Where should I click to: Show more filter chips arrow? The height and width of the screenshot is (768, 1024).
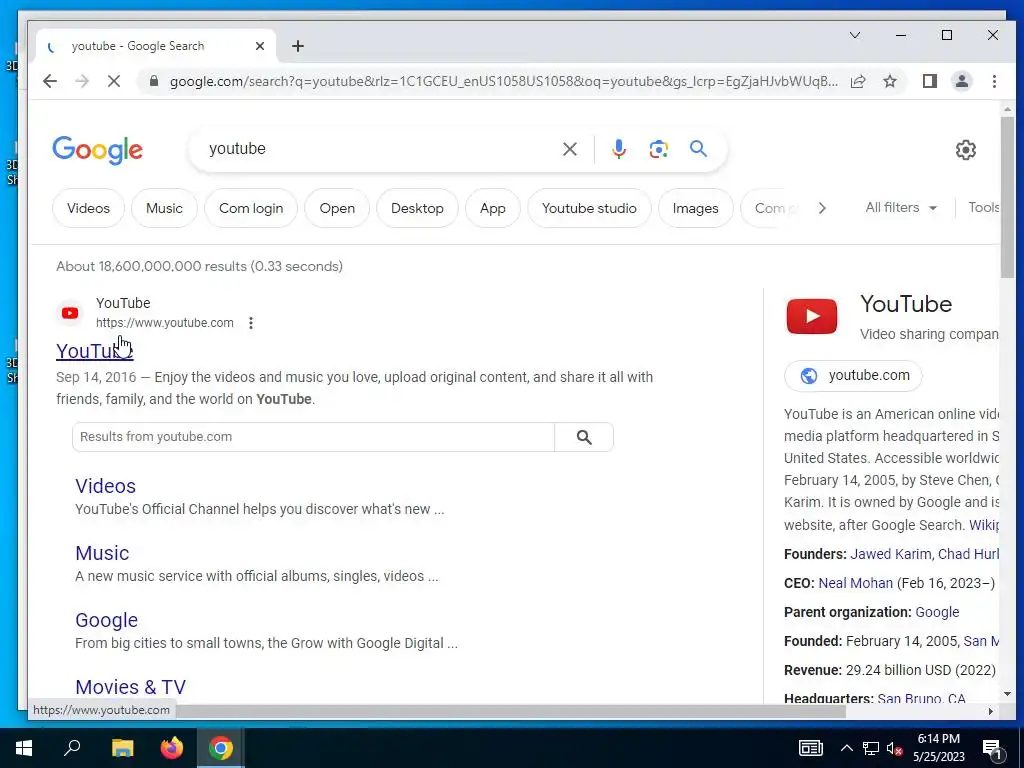[822, 208]
